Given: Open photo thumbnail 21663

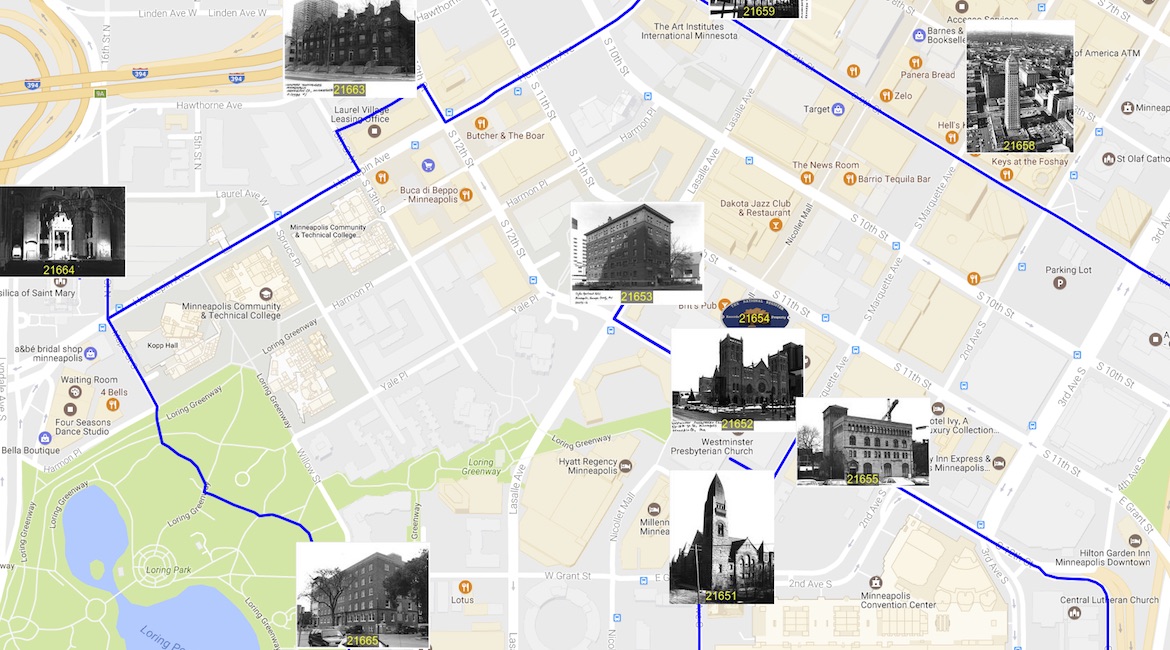Looking at the screenshot, I should click(350, 46).
